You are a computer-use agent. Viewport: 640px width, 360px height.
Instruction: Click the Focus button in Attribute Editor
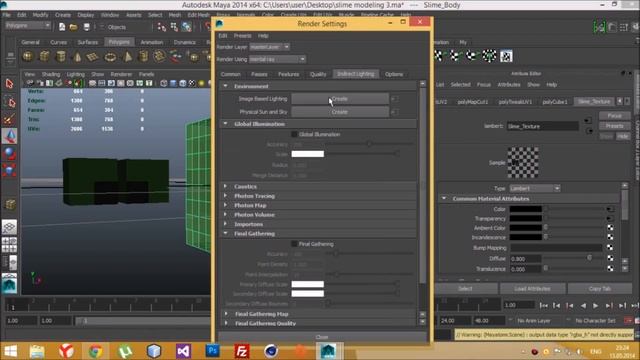[x=614, y=116]
